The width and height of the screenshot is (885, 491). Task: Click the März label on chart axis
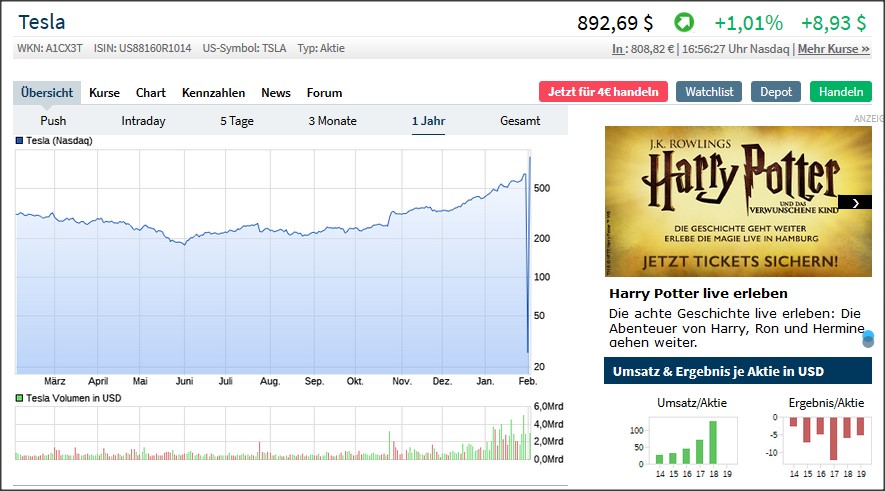[x=55, y=381]
